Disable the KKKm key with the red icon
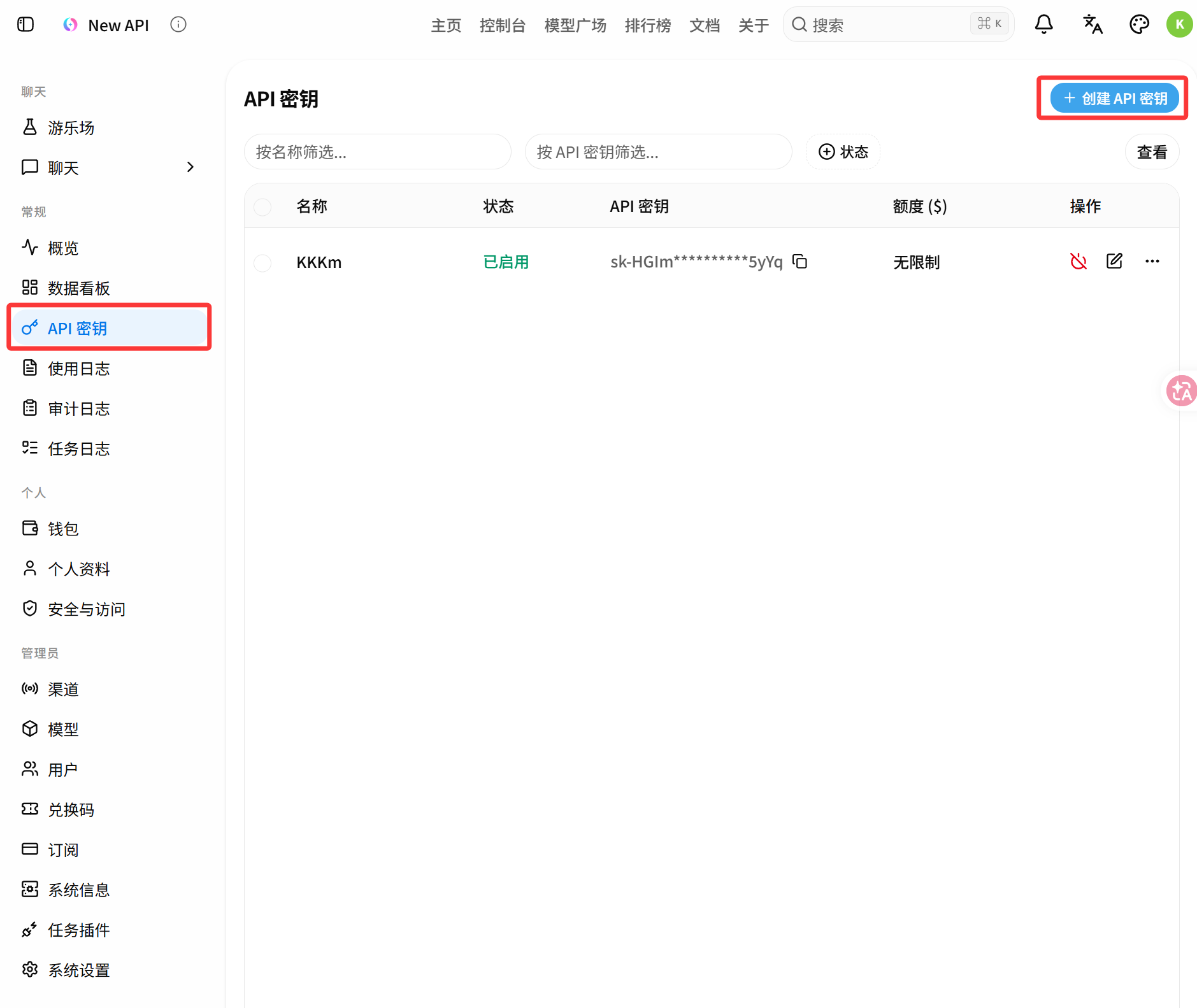This screenshot has width=1197, height=1008. click(x=1078, y=261)
